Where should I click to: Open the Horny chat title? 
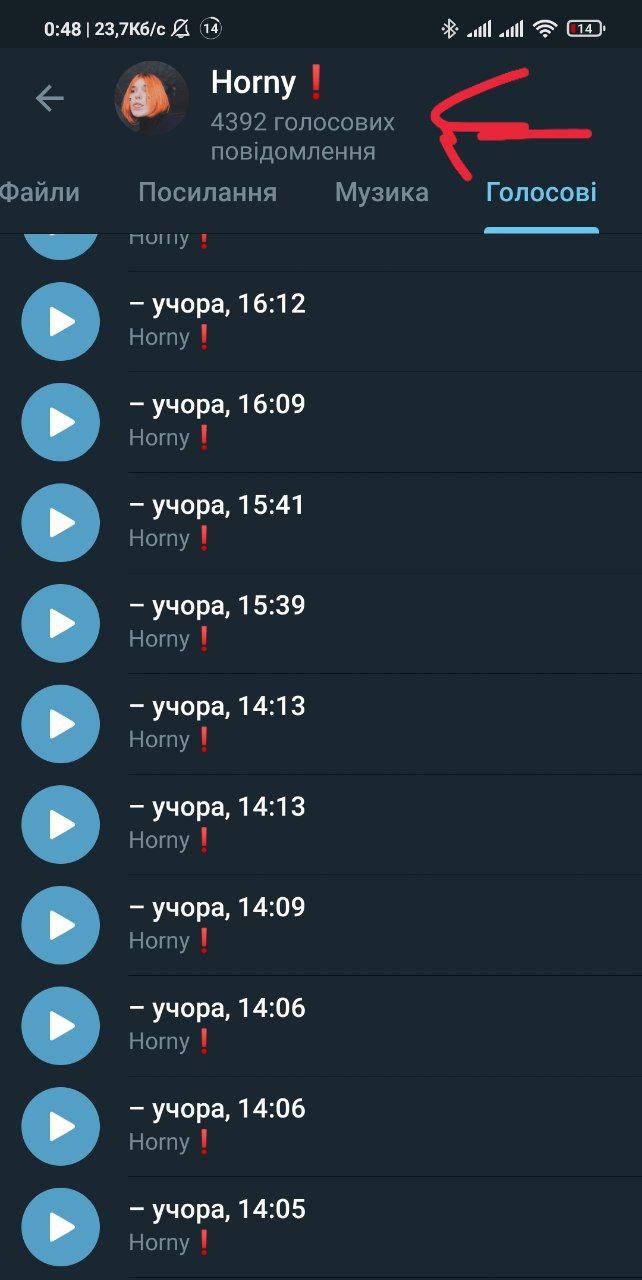coord(270,82)
